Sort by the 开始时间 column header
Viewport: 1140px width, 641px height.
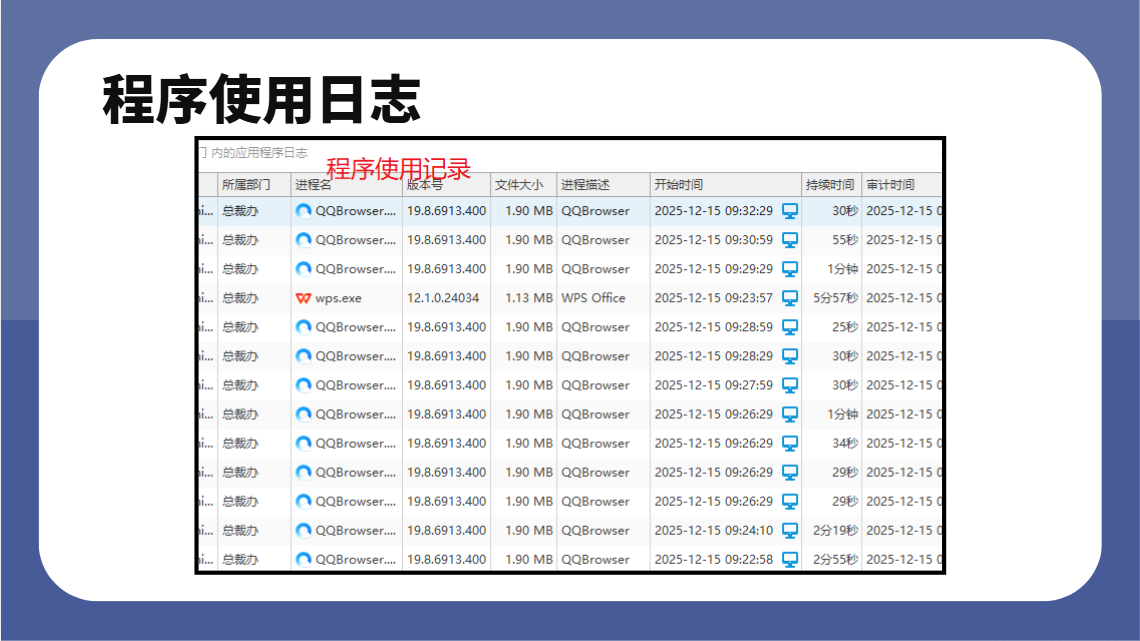(x=725, y=185)
